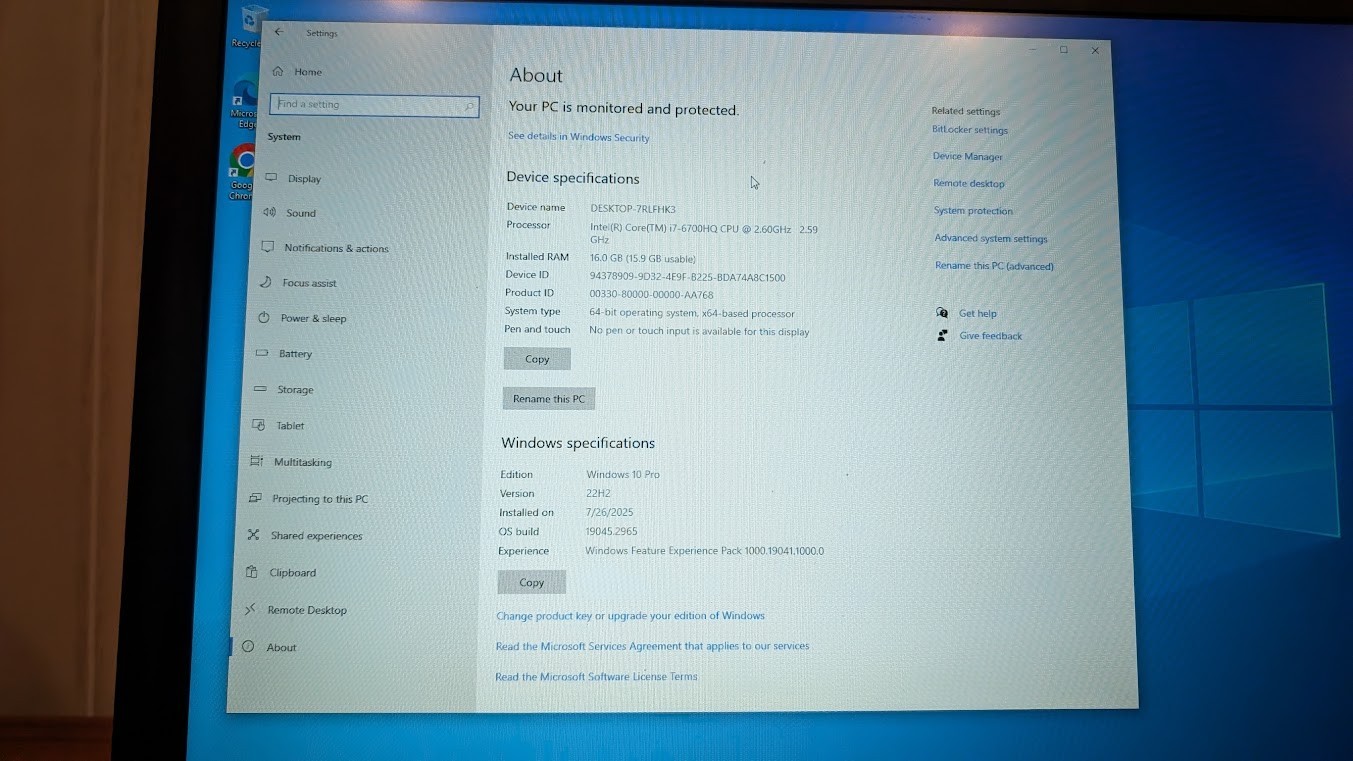The image size is (1353, 761).
Task: Select Battery settings page
Action: (295, 354)
